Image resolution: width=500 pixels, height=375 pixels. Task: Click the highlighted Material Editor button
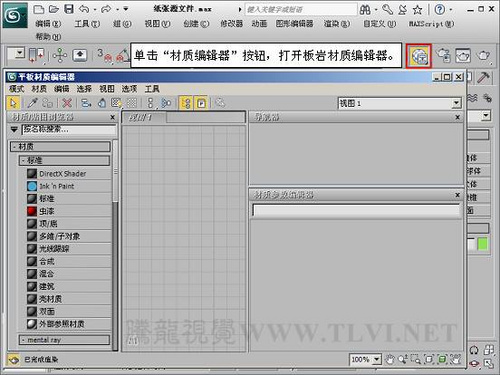tap(419, 56)
